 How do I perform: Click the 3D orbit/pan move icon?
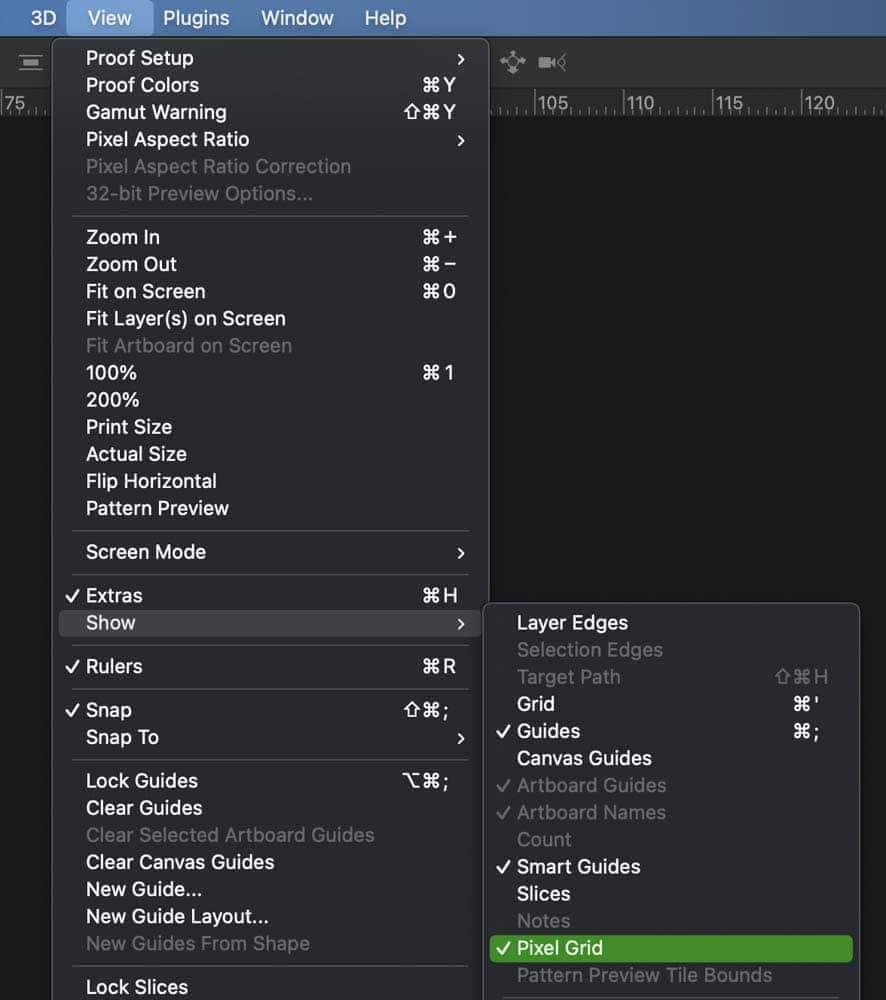click(513, 62)
